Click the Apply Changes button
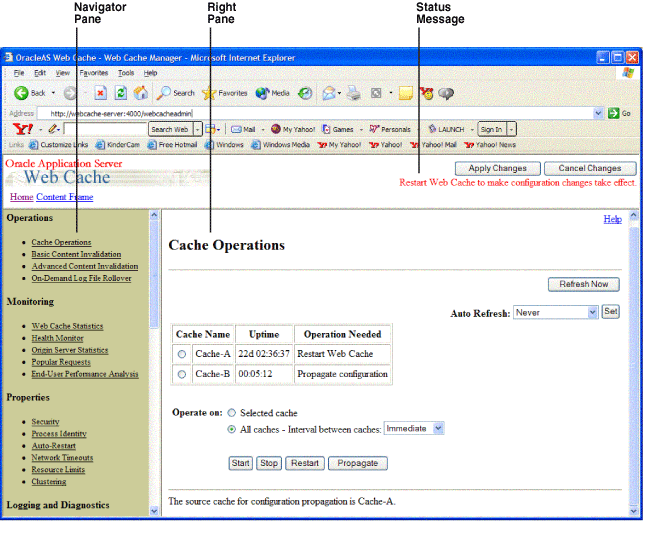This screenshot has height=537, width=669. coord(497,168)
